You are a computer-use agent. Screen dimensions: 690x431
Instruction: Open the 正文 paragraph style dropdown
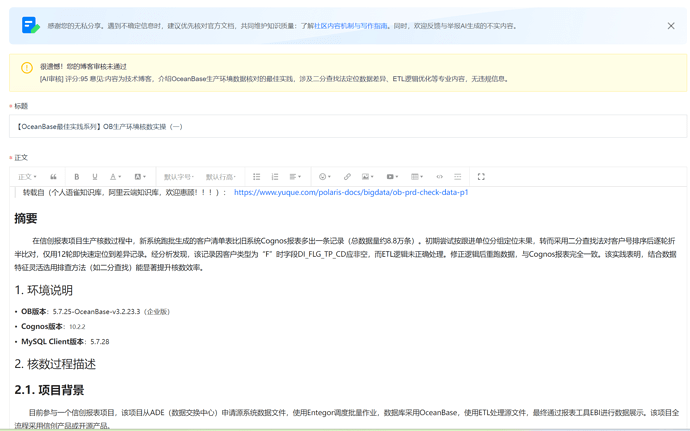27,177
